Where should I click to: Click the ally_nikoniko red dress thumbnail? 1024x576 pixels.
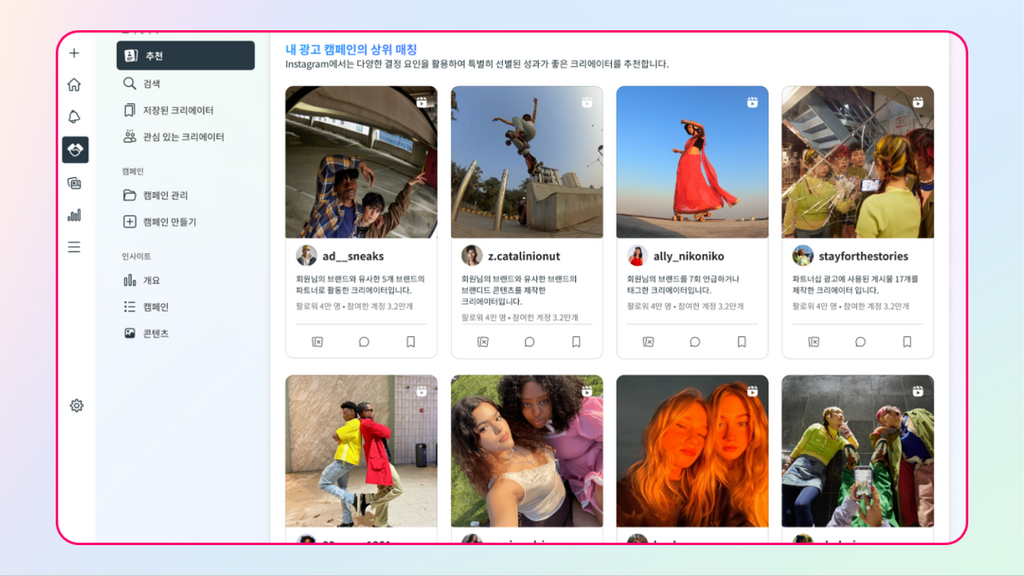pyautogui.click(x=692, y=162)
